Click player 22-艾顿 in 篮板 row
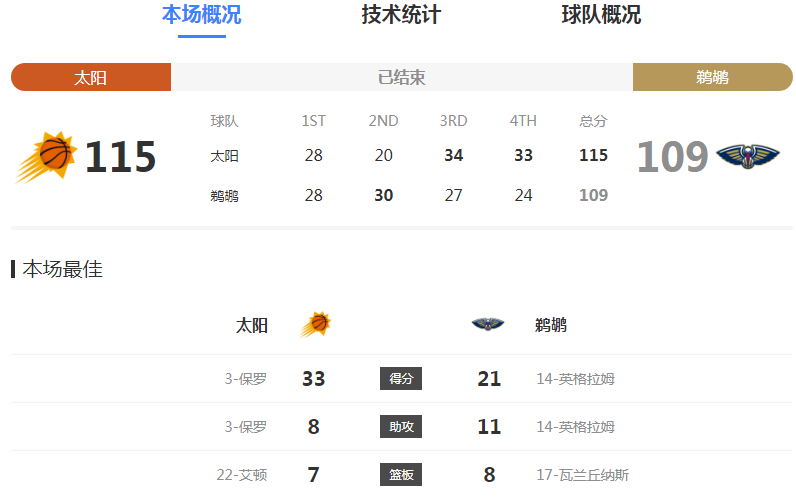Viewport: 796px width, 502px height. coord(242,475)
